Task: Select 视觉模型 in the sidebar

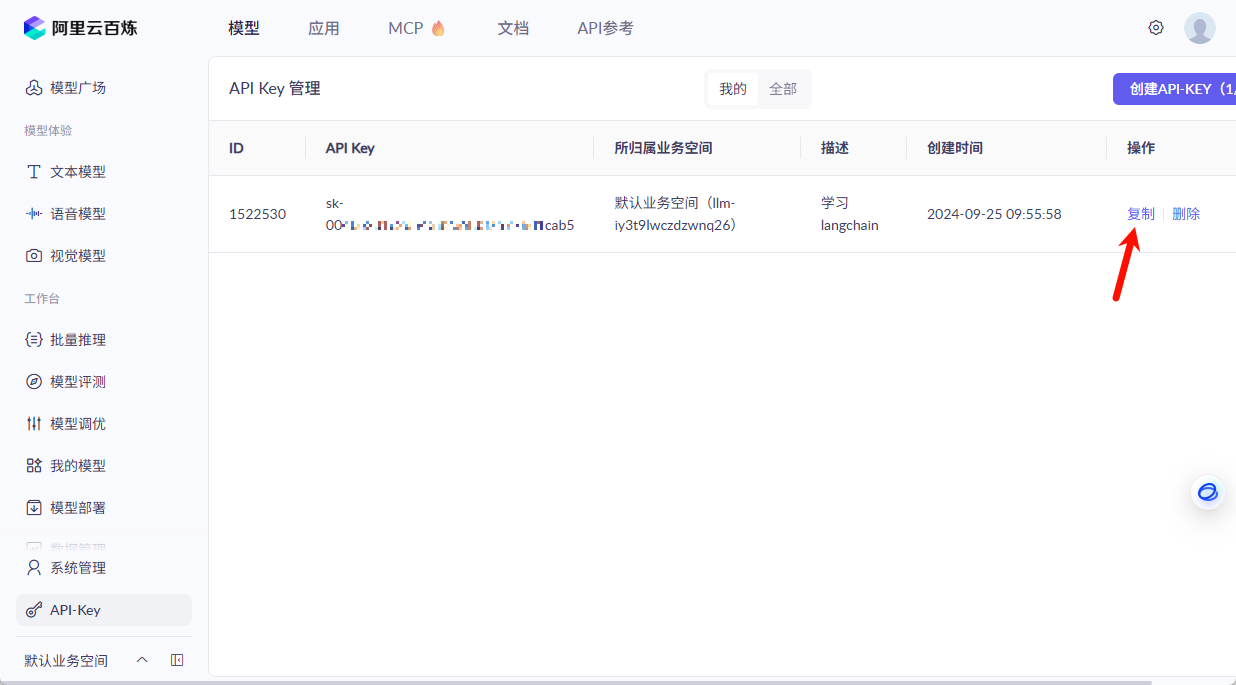Action: point(104,256)
